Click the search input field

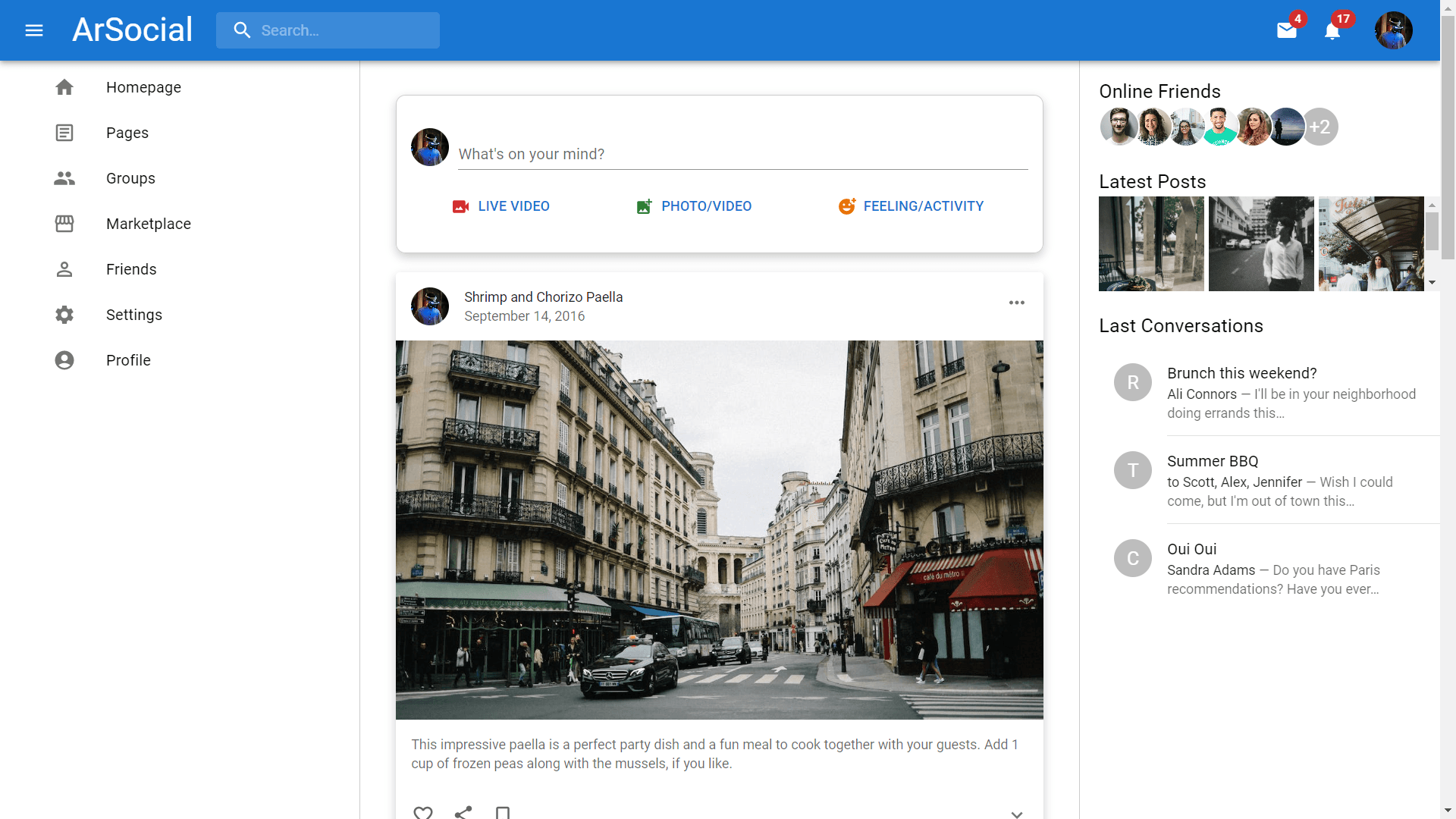pos(327,30)
